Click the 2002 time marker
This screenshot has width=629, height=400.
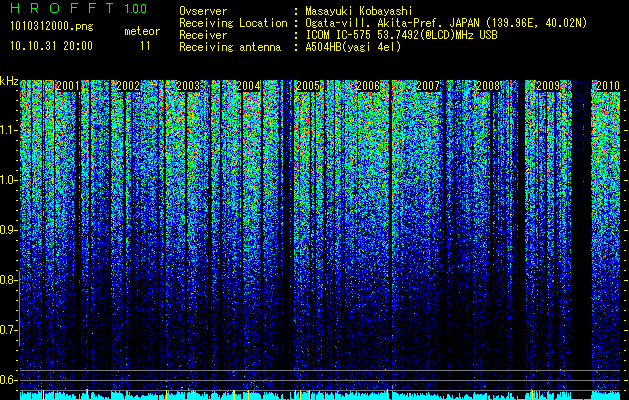tap(128, 86)
